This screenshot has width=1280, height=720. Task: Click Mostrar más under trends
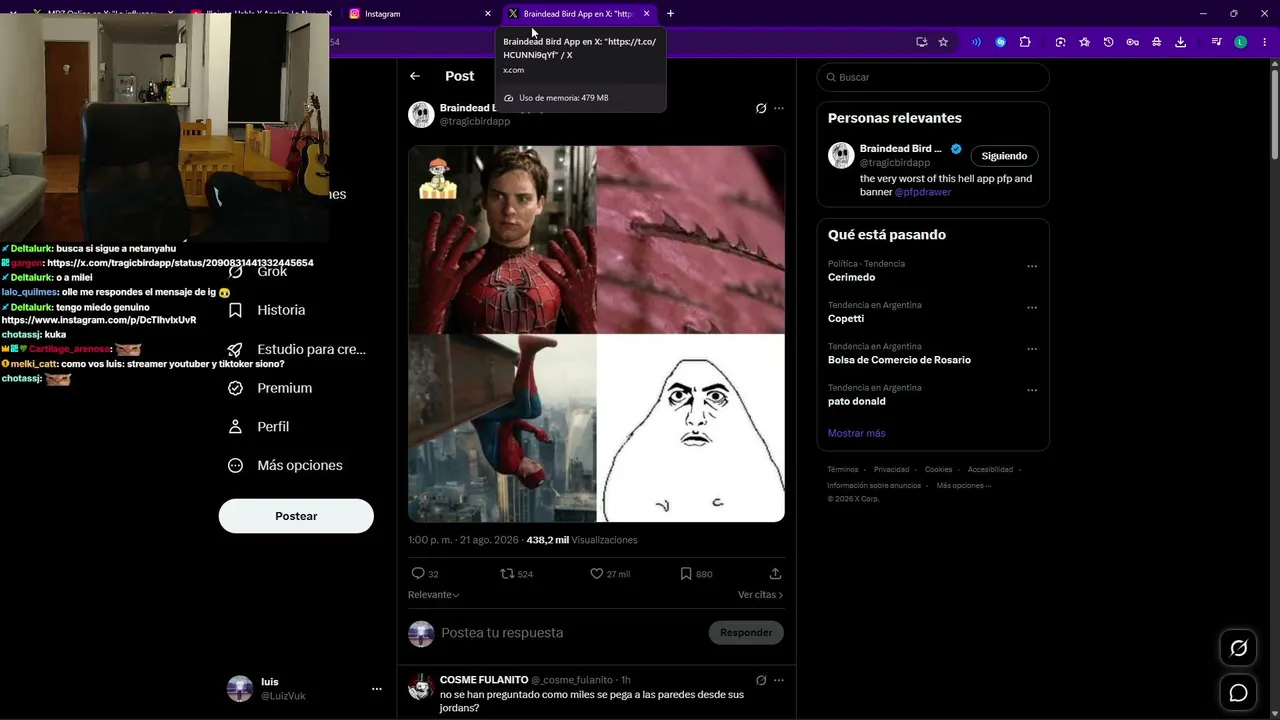point(857,433)
